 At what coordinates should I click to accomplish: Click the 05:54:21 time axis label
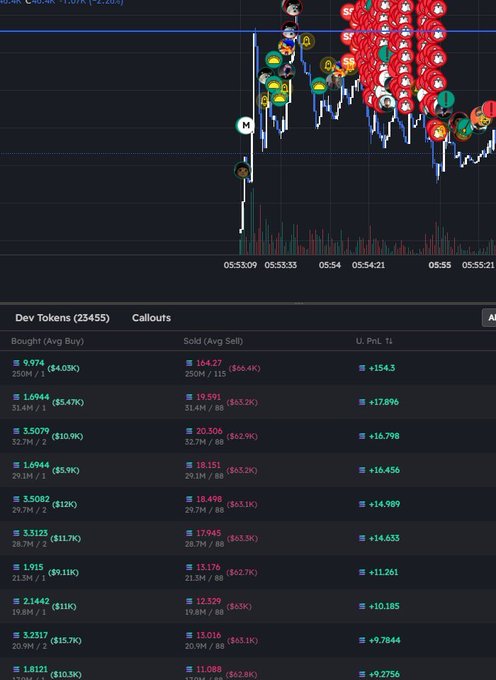coord(368,265)
